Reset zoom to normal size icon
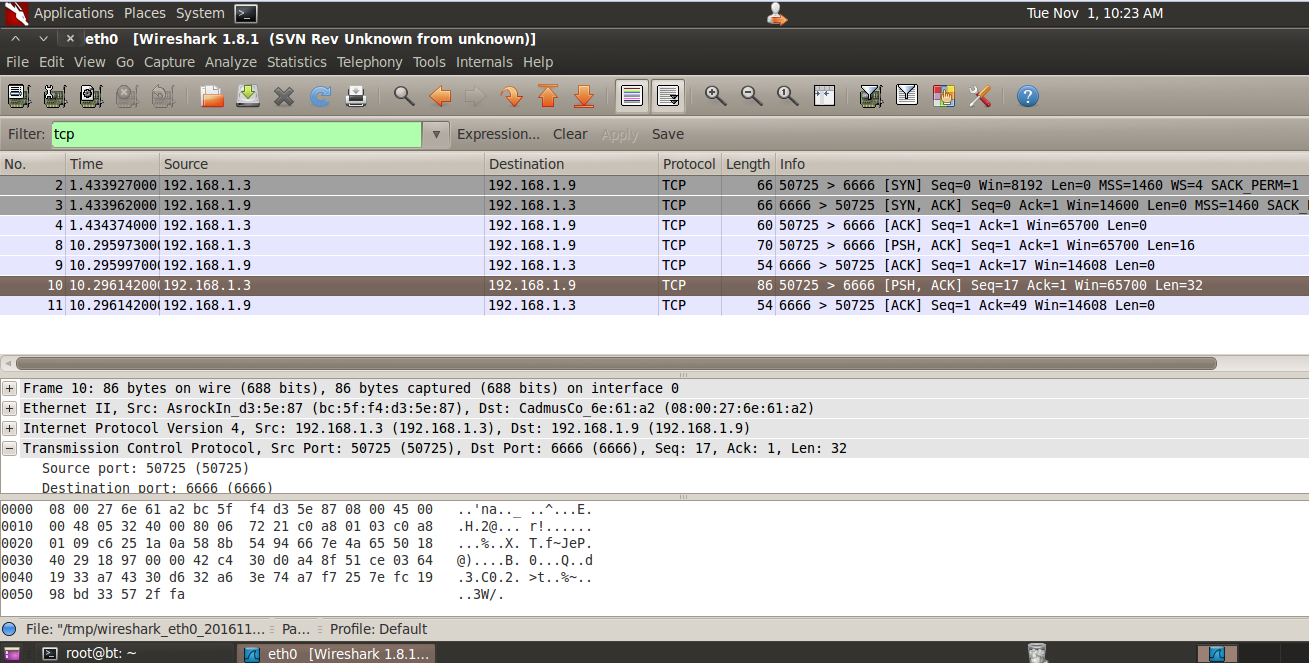Image resolution: width=1309 pixels, height=663 pixels. (x=788, y=96)
